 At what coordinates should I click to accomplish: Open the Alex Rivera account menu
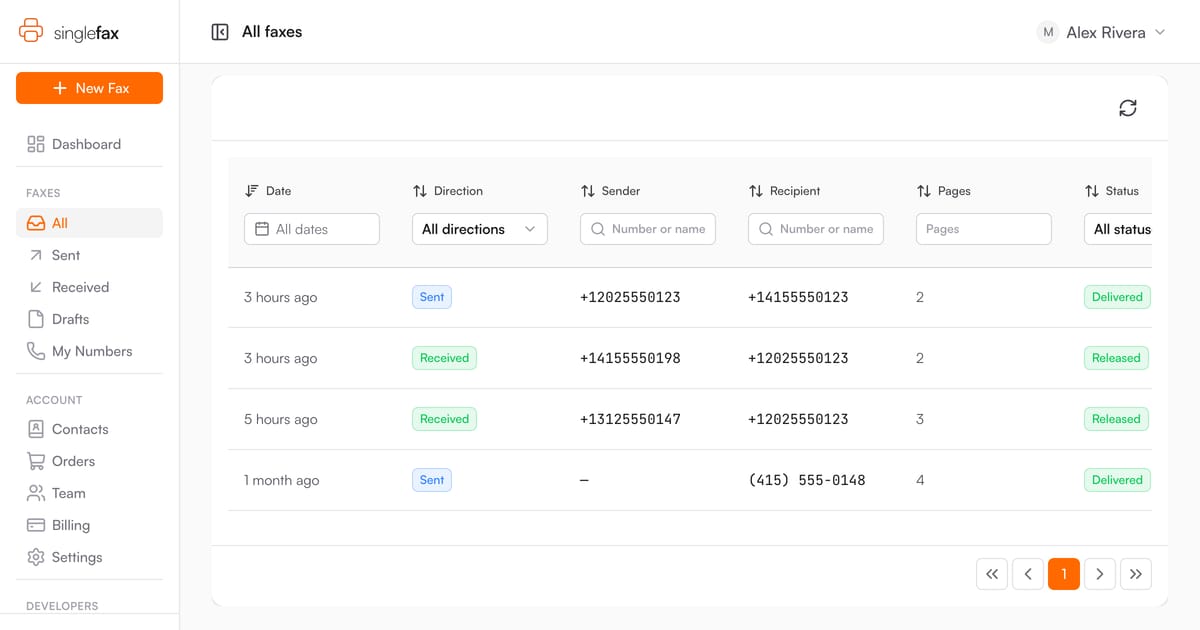coord(1102,32)
